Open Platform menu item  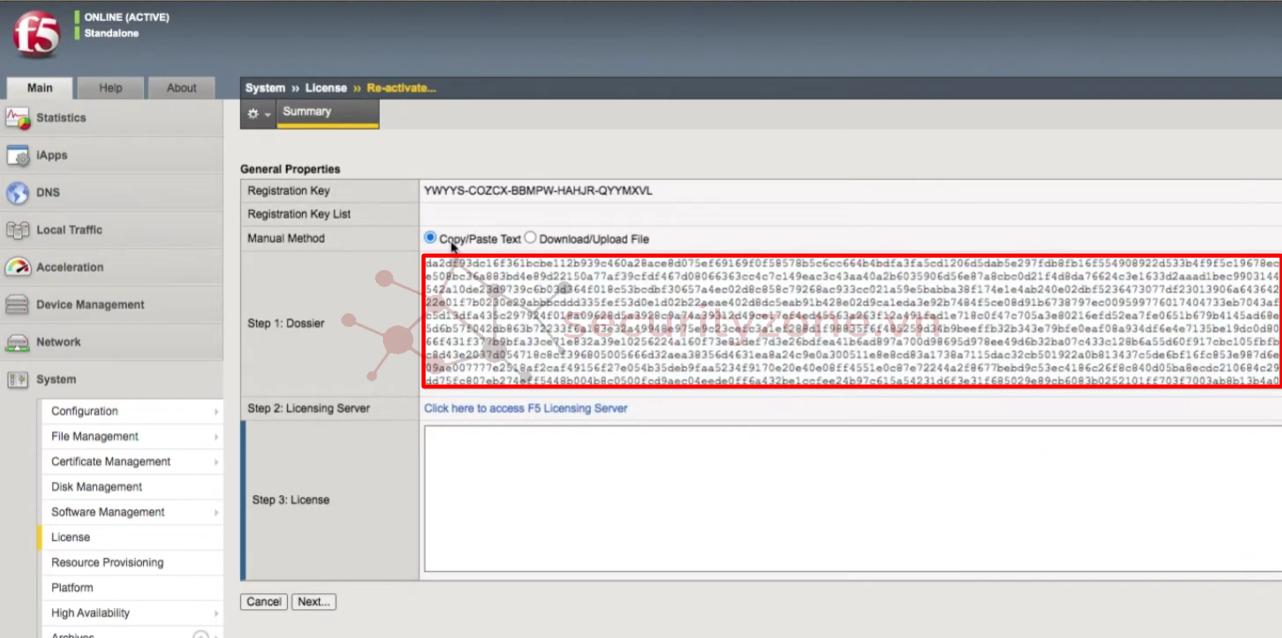click(x=72, y=588)
